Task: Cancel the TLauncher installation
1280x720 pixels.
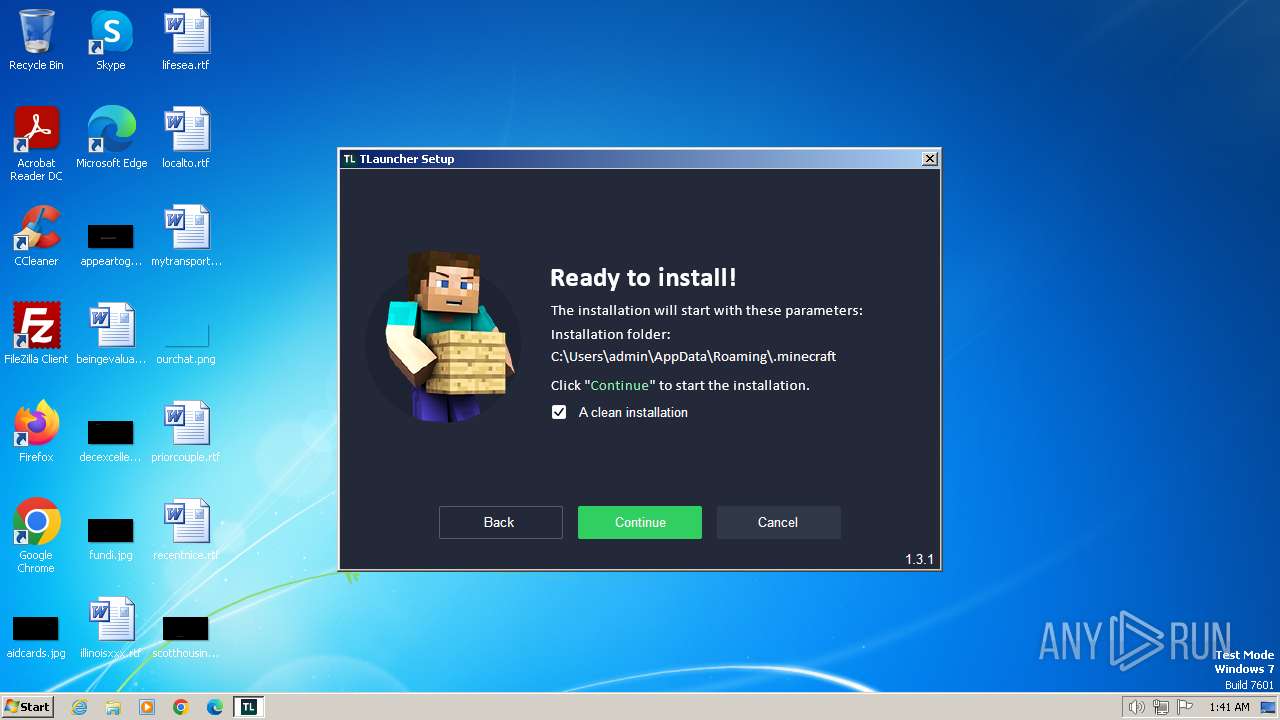Action: (778, 522)
